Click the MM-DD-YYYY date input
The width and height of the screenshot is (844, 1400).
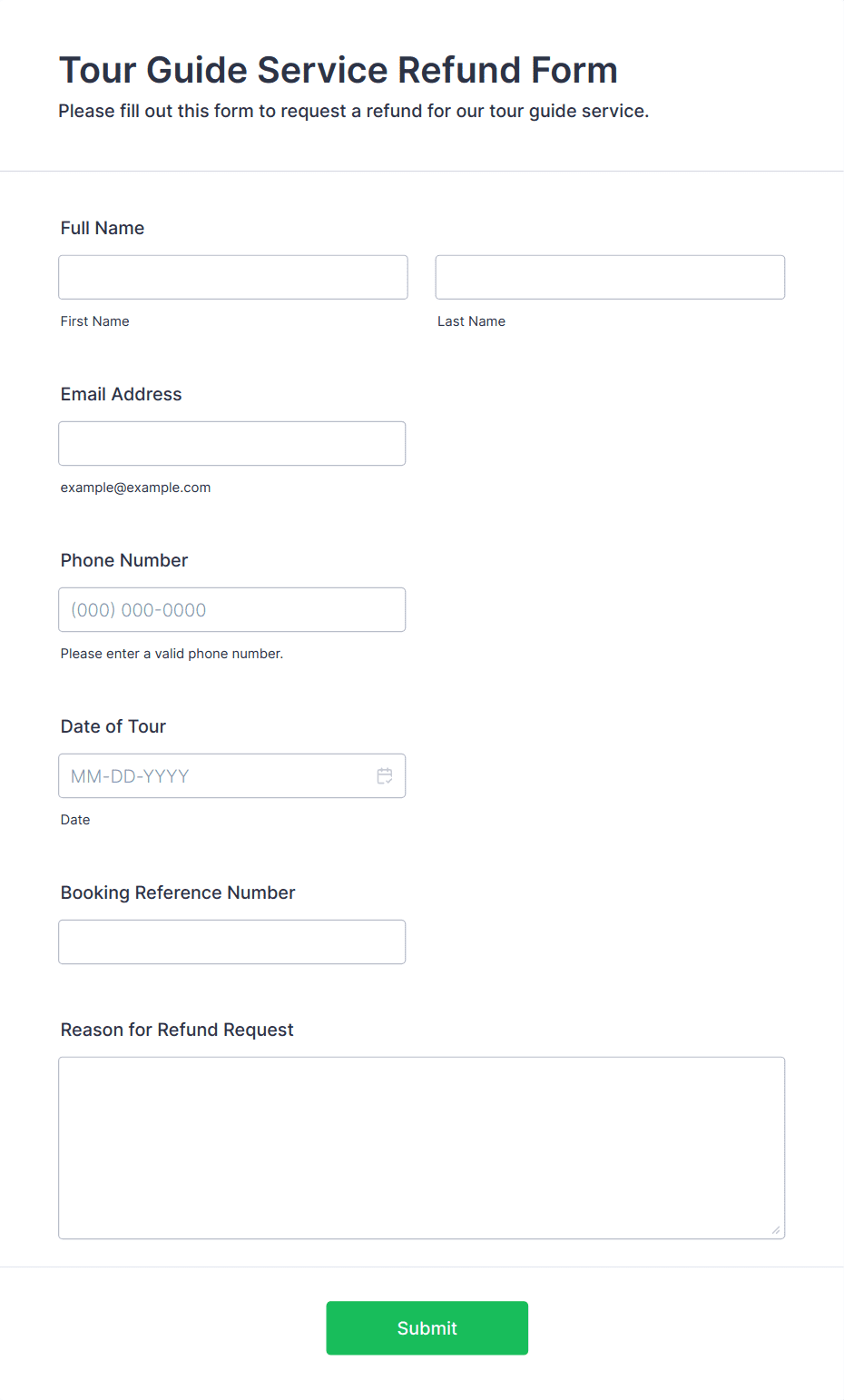pos(232,775)
